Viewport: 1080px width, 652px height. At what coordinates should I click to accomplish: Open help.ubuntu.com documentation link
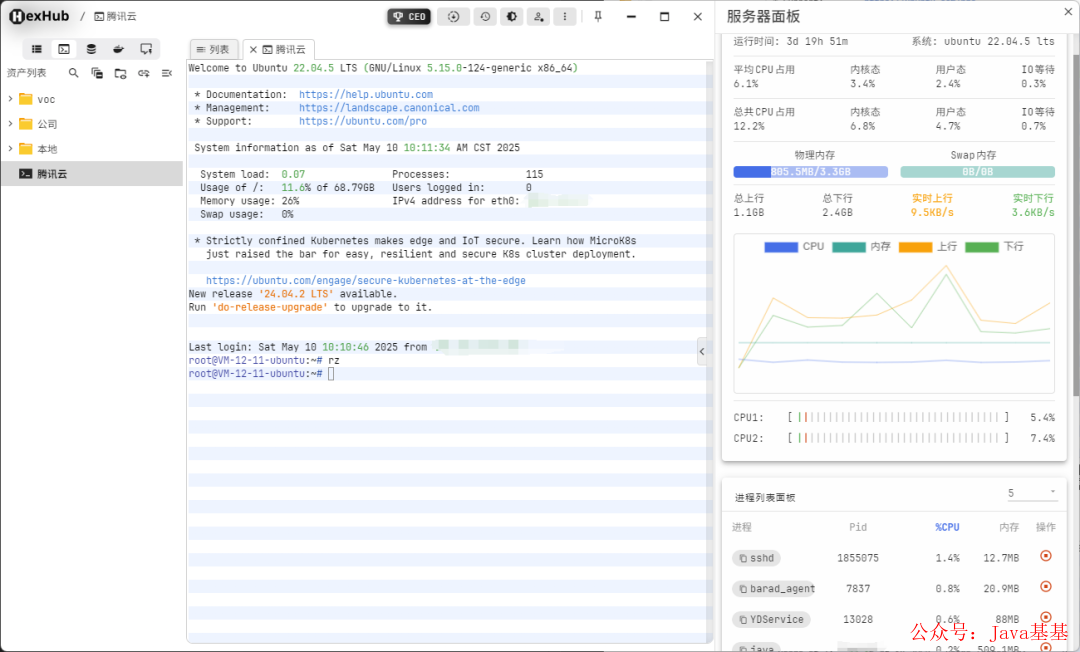click(366, 94)
